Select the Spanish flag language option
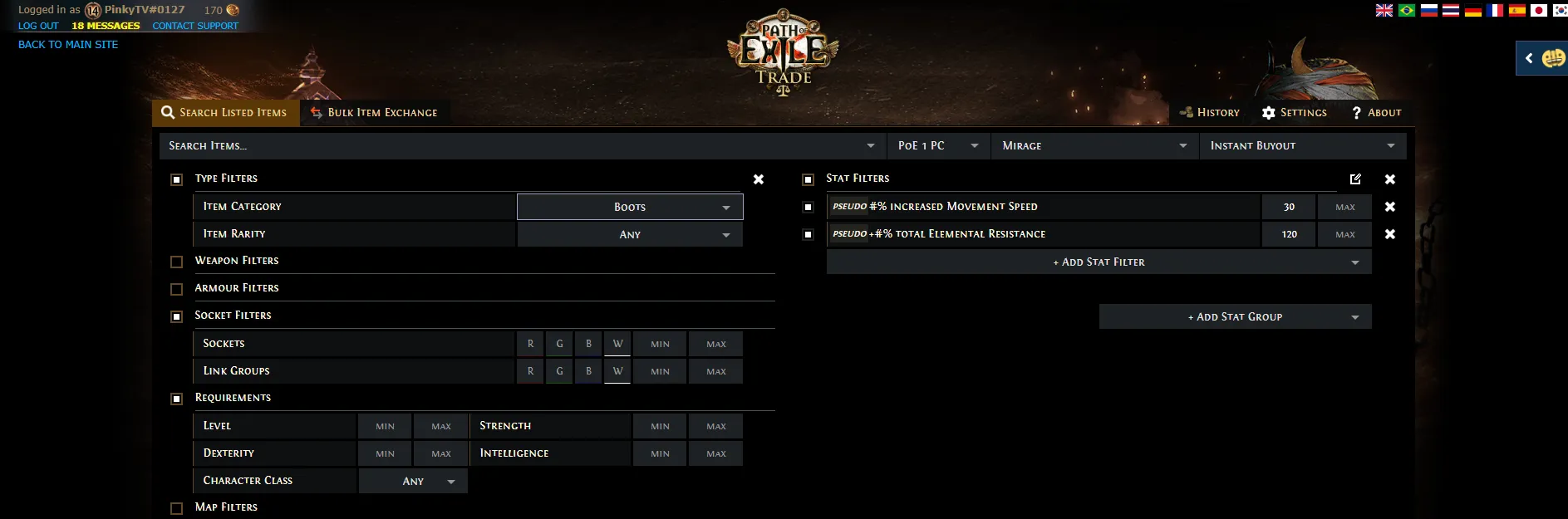The width and height of the screenshot is (1568, 519). [1517, 11]
